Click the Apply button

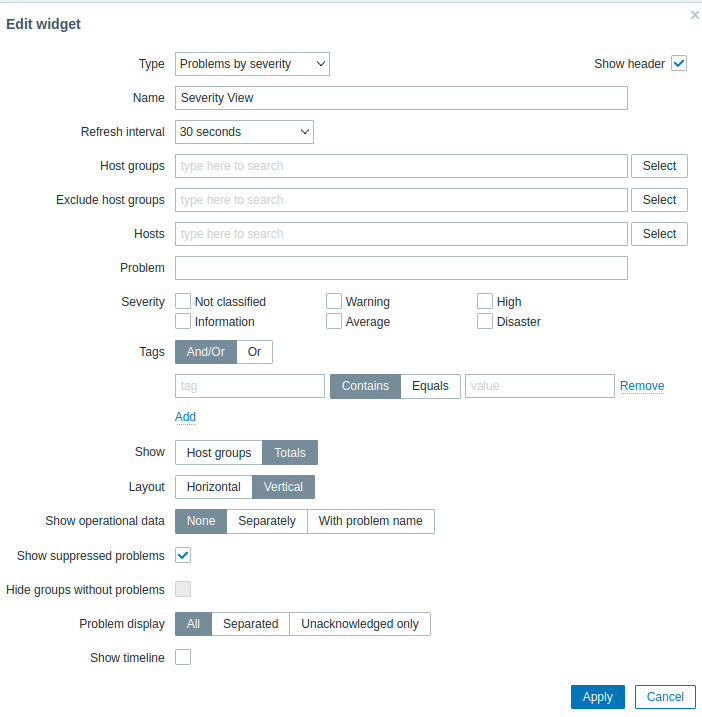597,697
